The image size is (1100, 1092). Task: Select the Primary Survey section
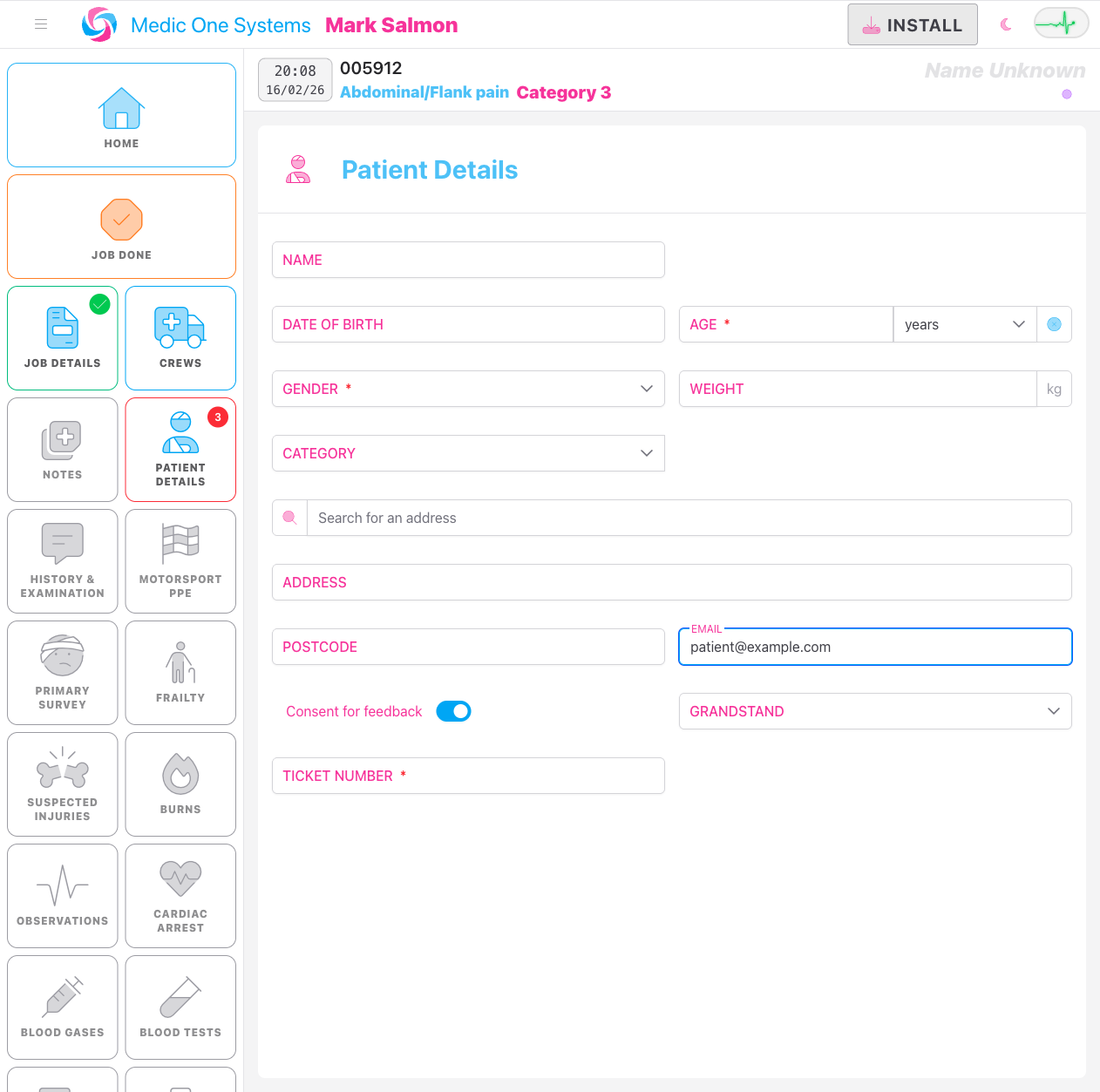pyautogui.click(x=62, y=673)
